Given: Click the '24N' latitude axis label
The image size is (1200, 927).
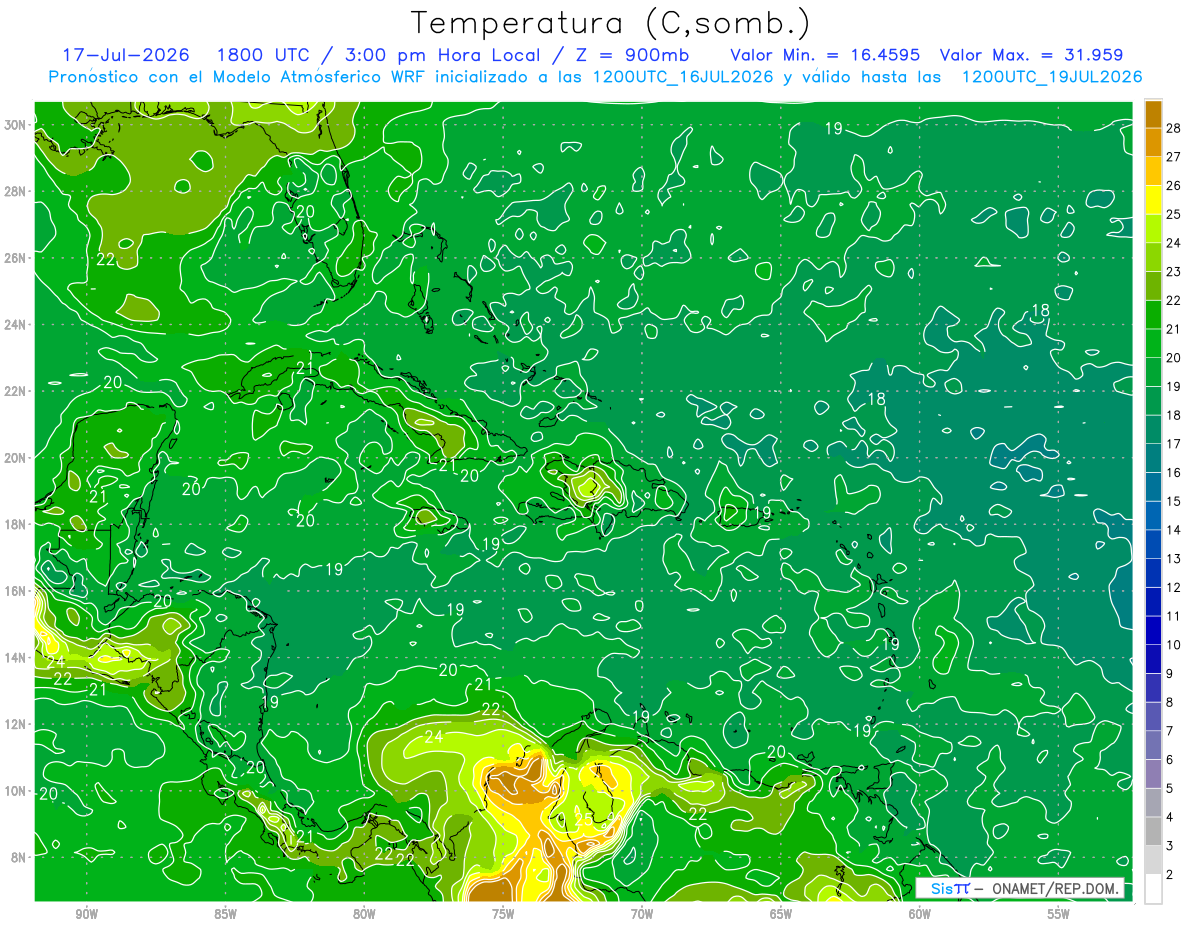Looking at the screenshot, I should [15, 324].
